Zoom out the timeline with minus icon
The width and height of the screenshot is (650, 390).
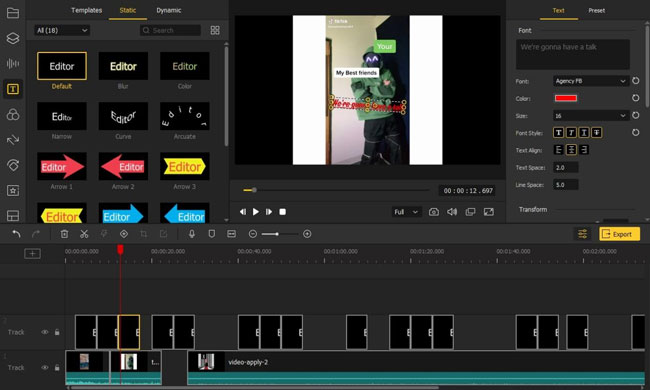click(252, 234)
